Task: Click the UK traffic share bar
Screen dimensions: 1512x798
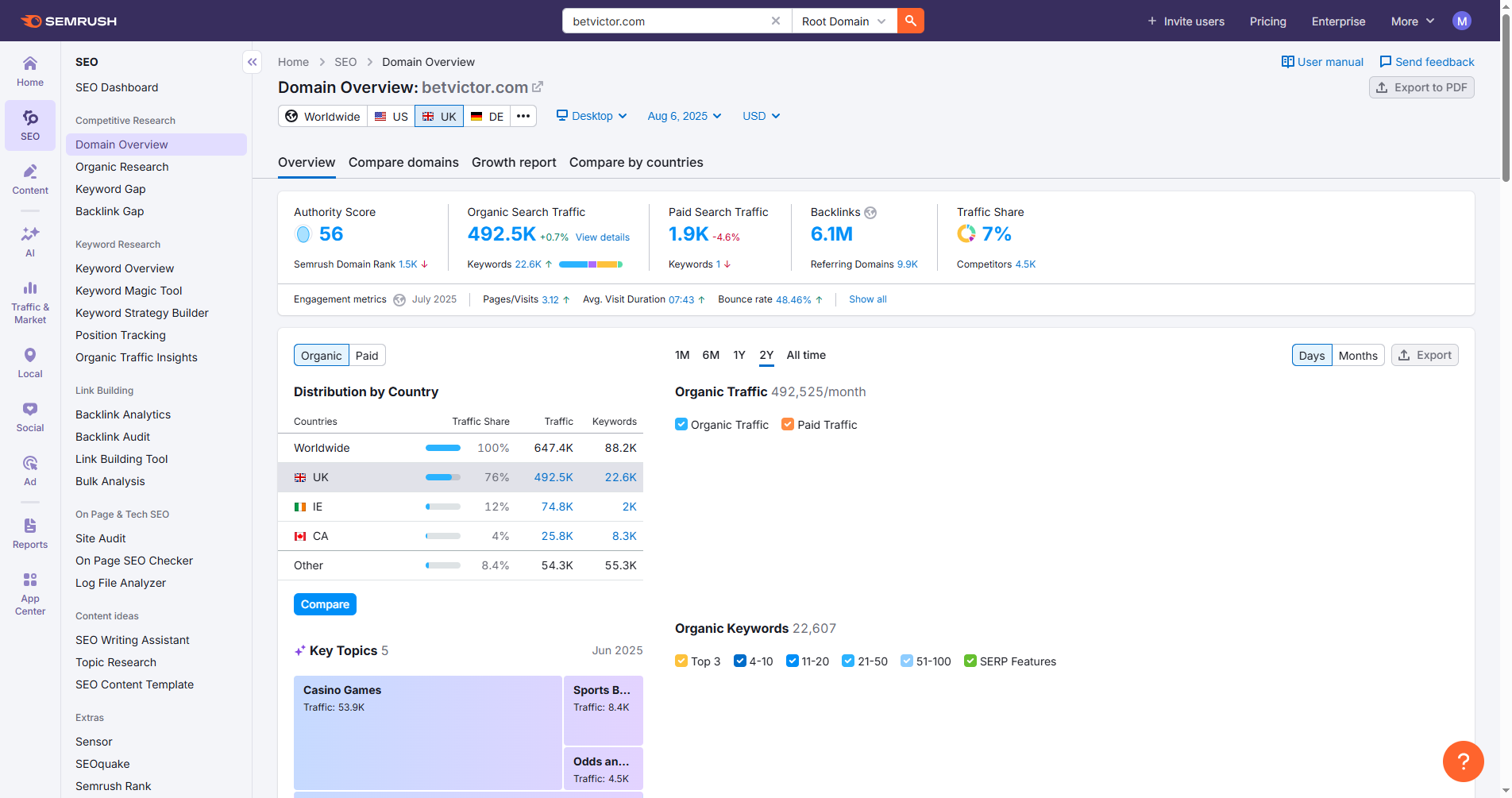Action: 443,477
